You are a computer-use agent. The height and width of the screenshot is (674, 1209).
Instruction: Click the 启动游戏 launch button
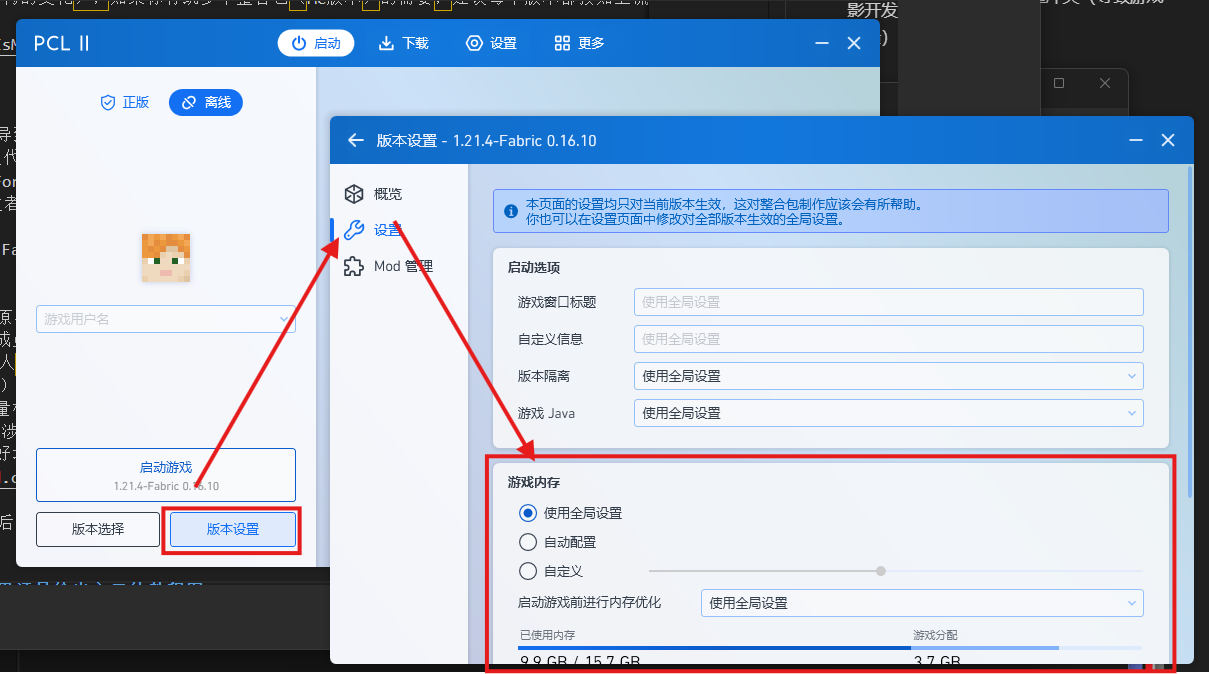(165, 475)
